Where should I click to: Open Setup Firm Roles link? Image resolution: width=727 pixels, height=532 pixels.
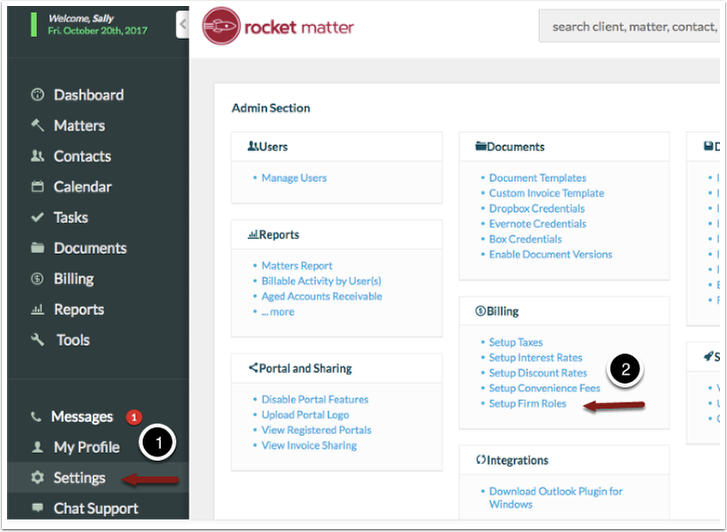[x=527, y=403]
